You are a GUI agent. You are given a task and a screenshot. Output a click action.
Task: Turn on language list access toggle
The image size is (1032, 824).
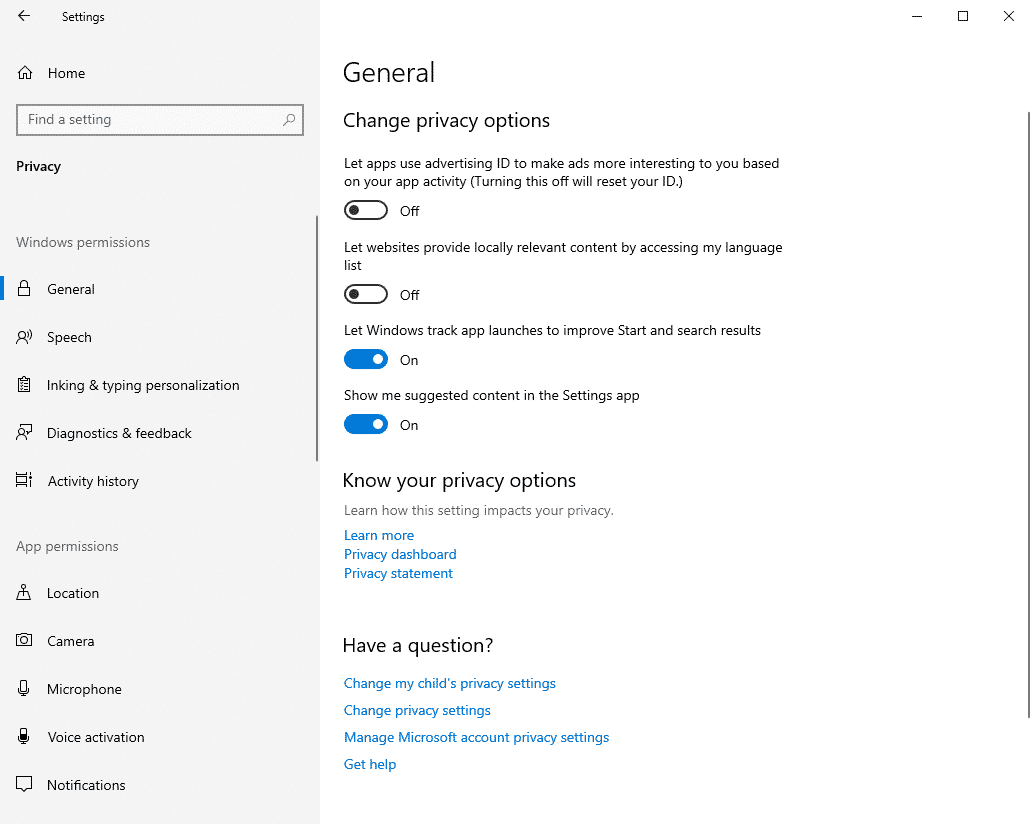point(365,294)
